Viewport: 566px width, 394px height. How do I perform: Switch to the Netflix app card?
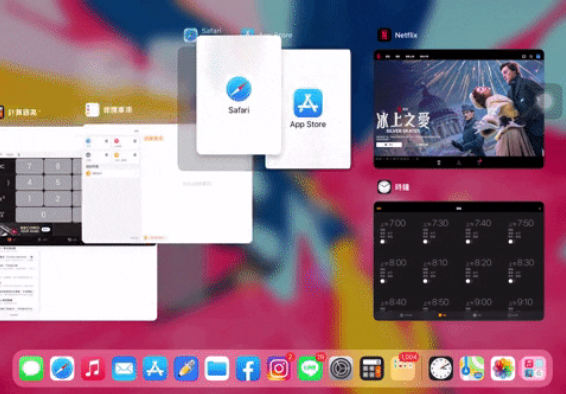click(x=458, y=109)
